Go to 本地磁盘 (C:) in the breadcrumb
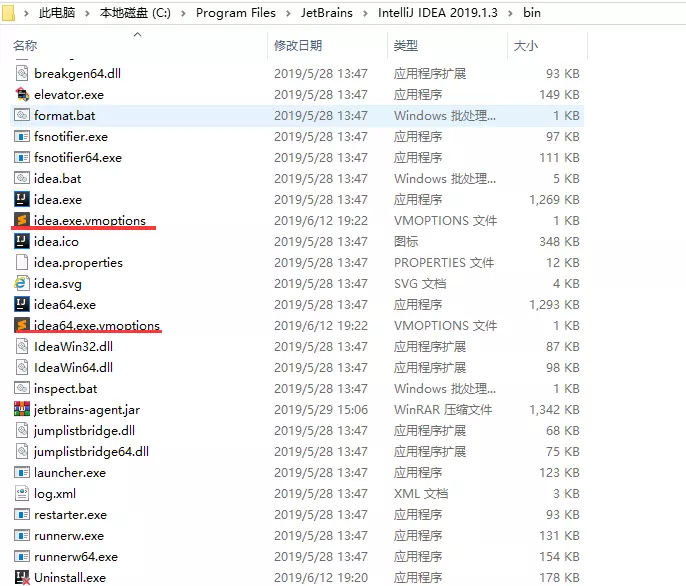This screenshot has width=686, height=586. click(x=135, y=13)
